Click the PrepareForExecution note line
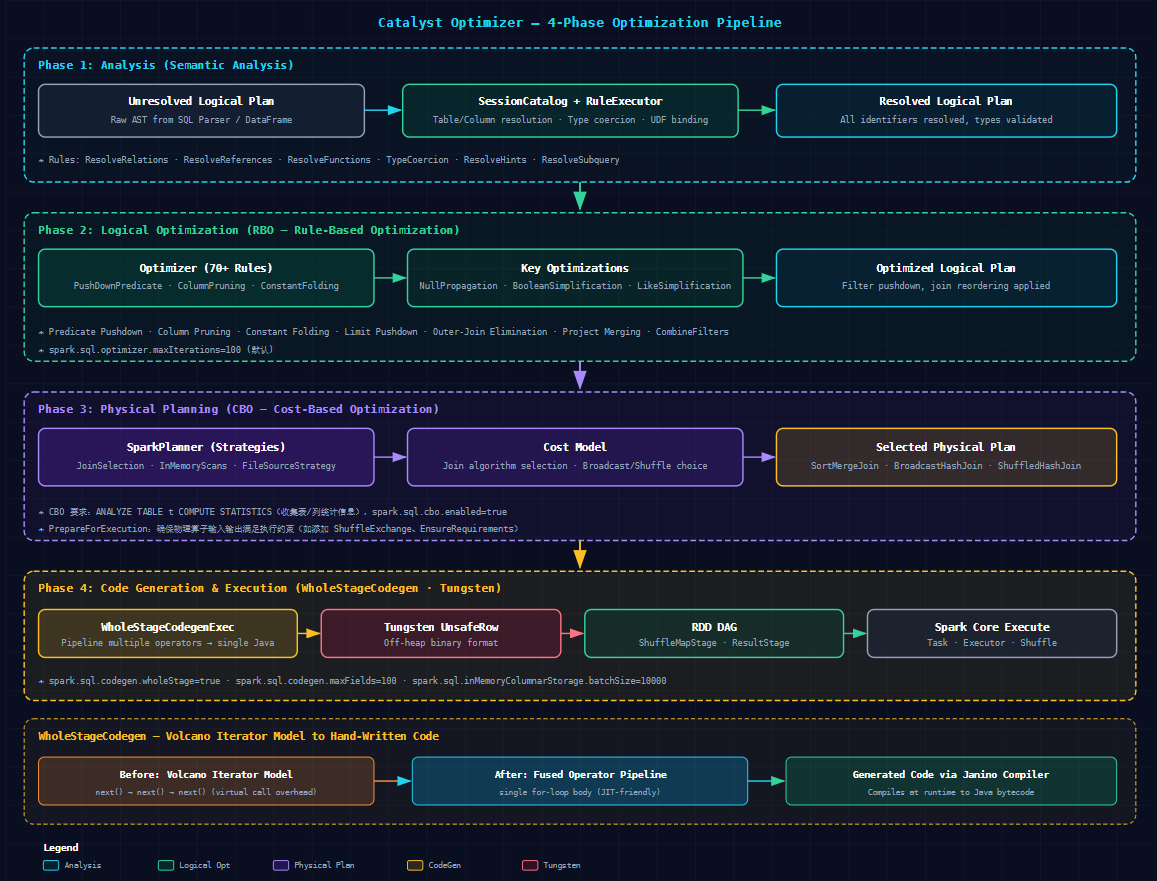1157x881 pixels. 279,529
